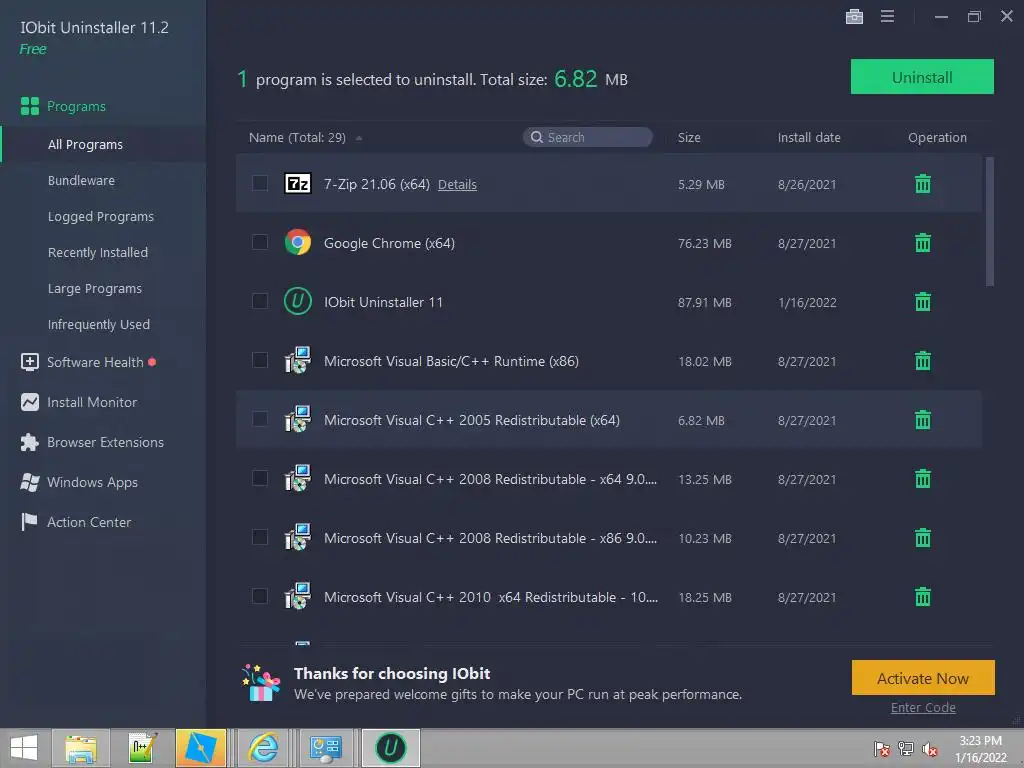The height and width of the screenshot is (768, 1024).
Task: Open Logged Programs category
Action: click(x=101, y=216)
